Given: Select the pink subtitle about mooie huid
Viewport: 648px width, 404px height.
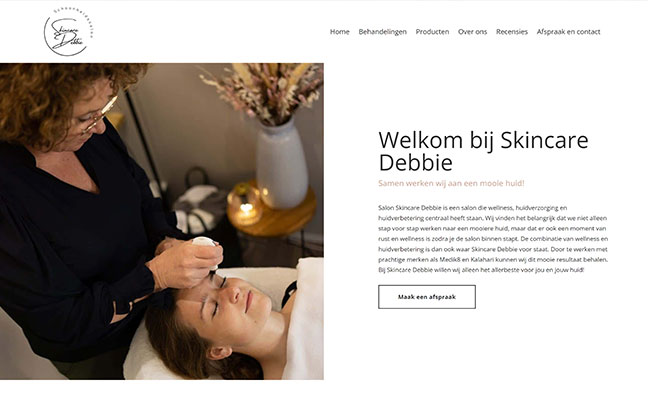Looking at the screenshot, I should [451, 183].
